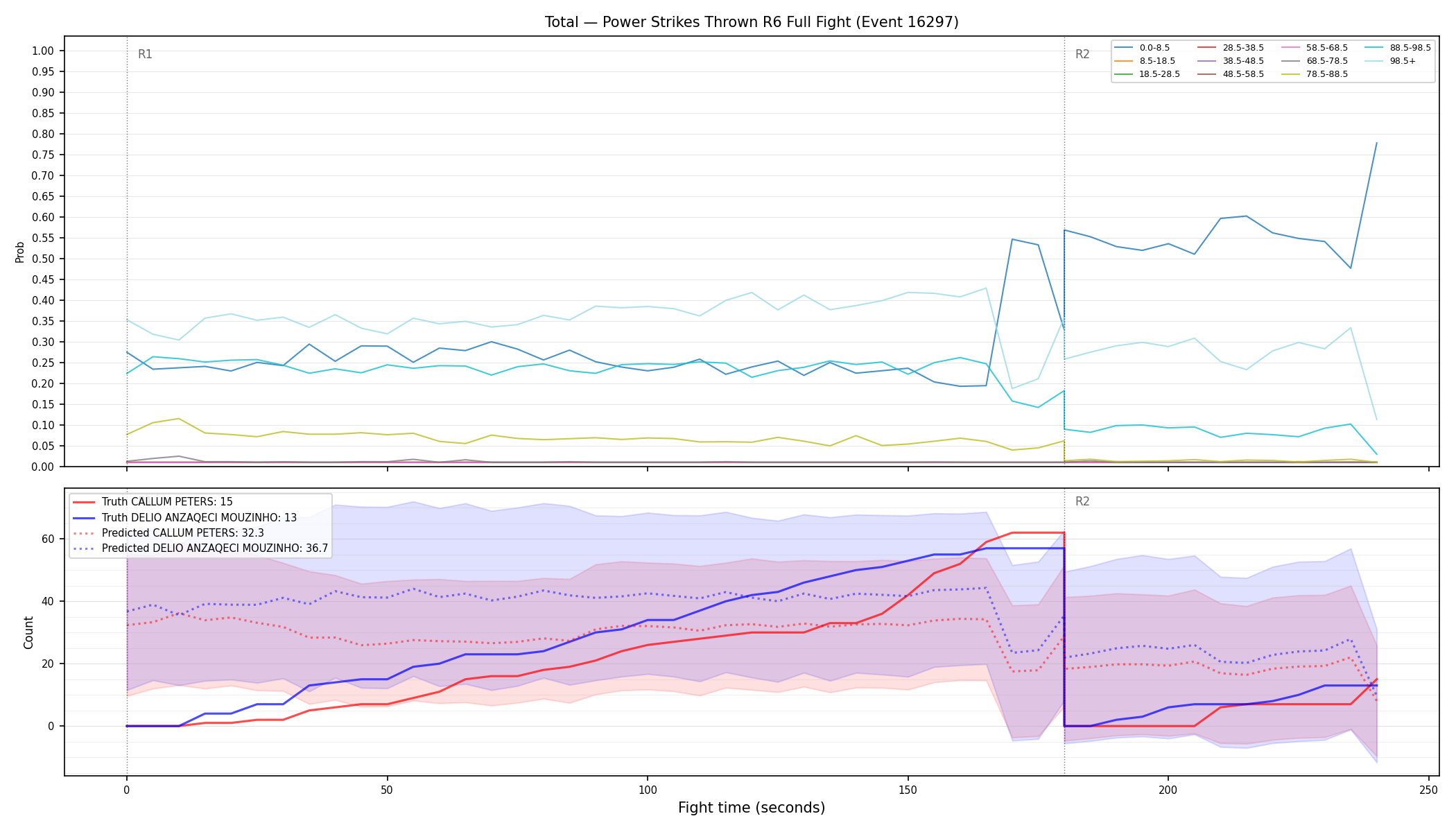
Task: Select the 88.5-98.5 legend entry
Action: pyautogui.click(x=1398, y=48)
